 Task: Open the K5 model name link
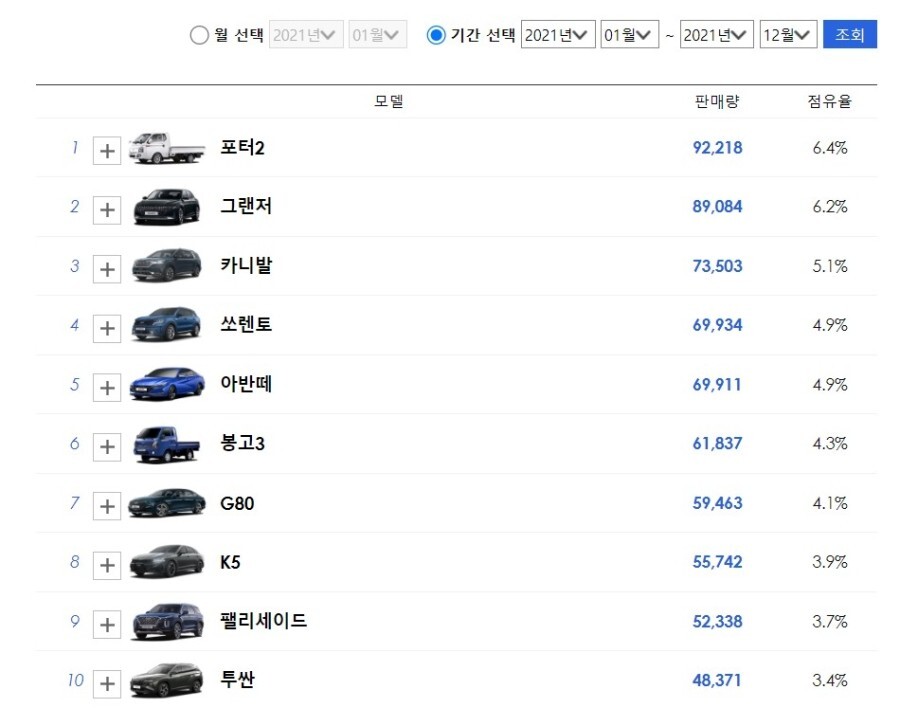230,562
